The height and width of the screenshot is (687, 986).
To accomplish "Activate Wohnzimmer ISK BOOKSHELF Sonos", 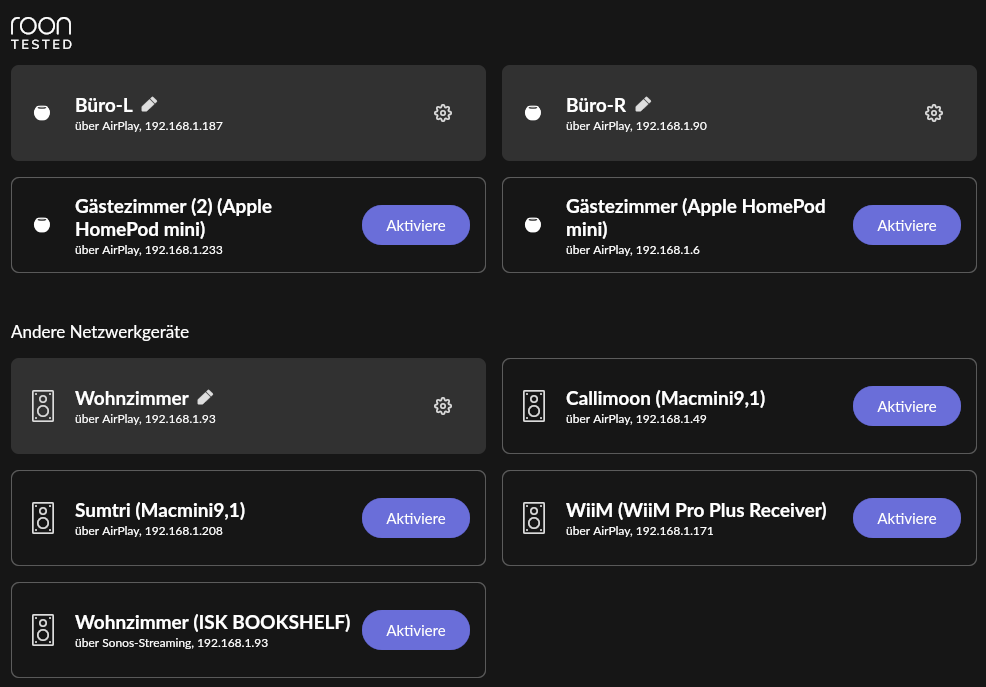I will click(416, 630).
